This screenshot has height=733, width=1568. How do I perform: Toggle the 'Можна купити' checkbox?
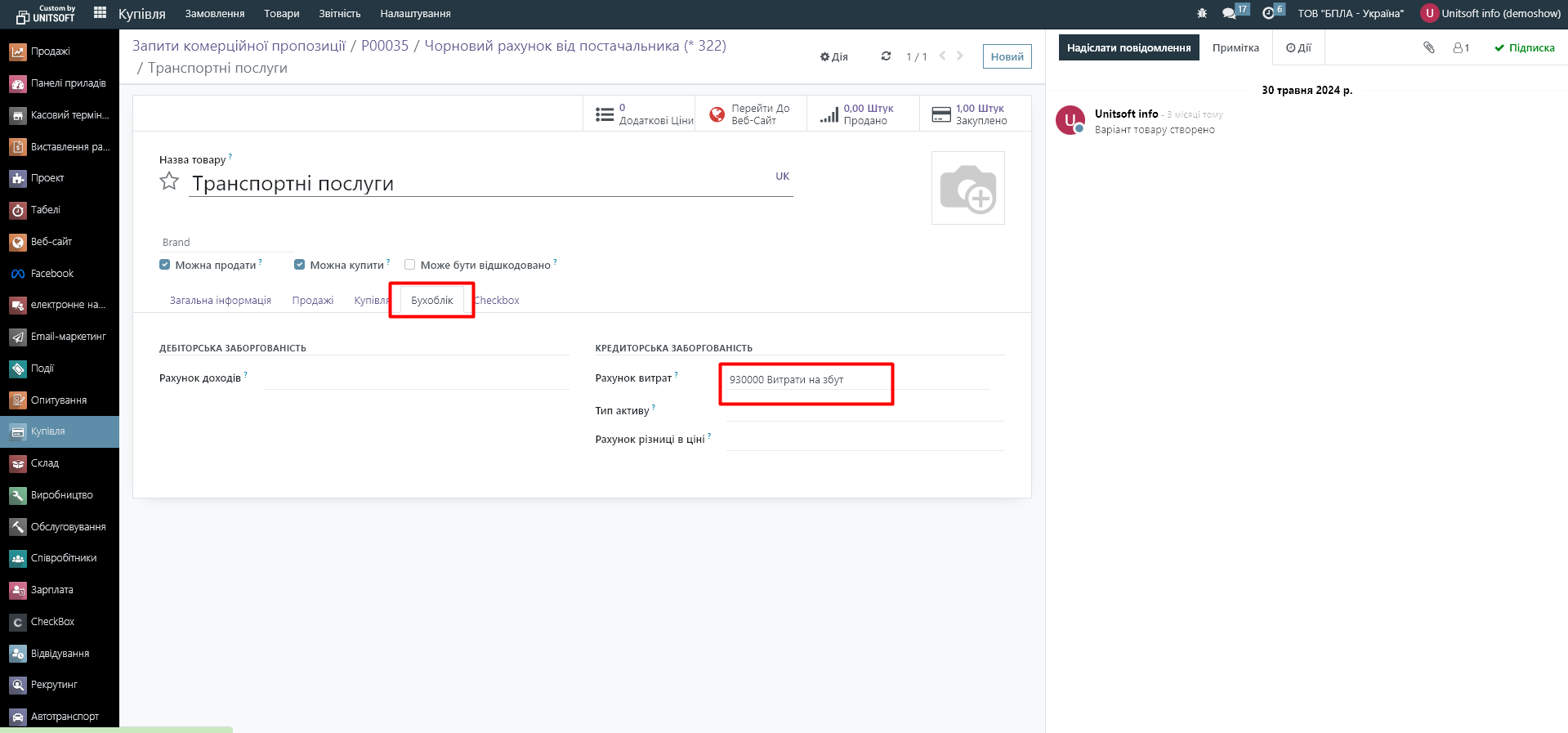[300, 265]
